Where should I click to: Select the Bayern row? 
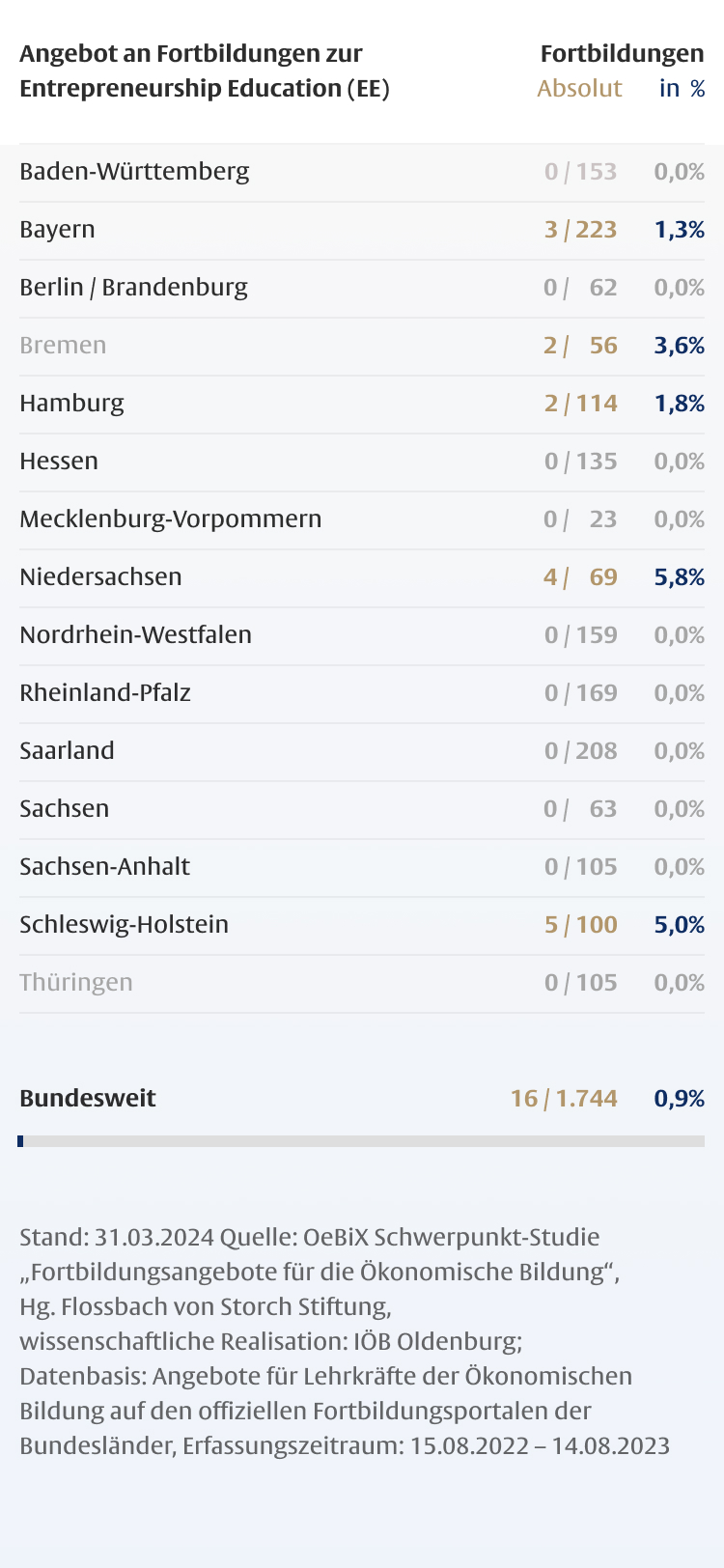pyautogui.click(x=57, y=230)
